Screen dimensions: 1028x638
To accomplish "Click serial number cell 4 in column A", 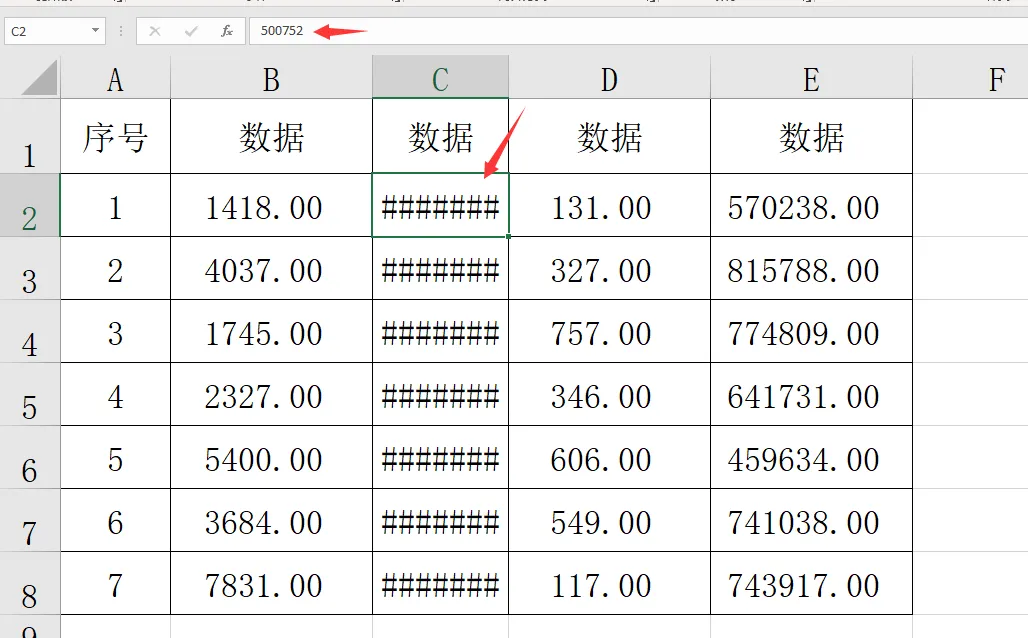I will (x=115, y=394).
